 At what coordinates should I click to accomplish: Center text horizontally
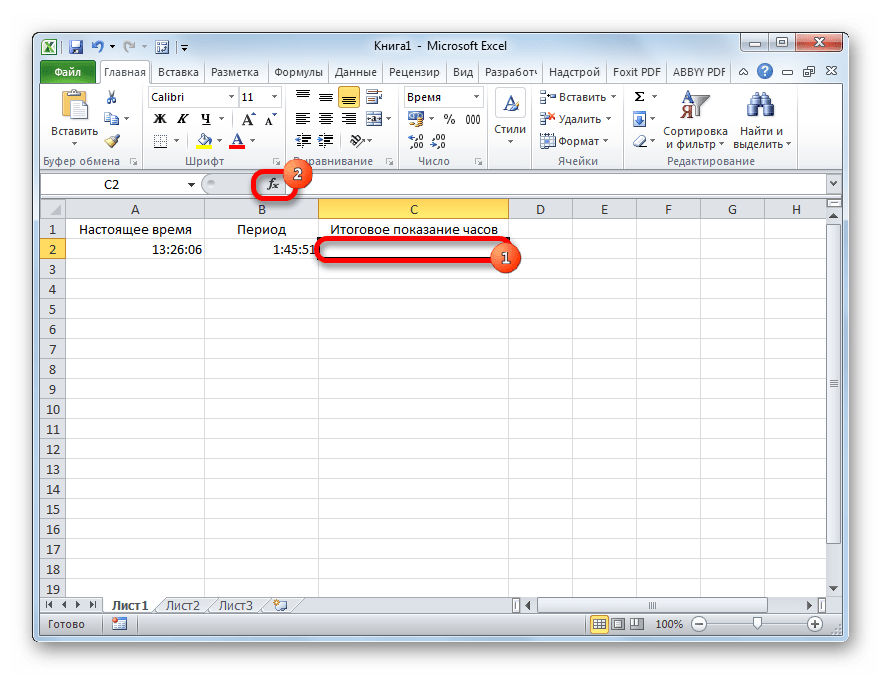tap(326, 119)
